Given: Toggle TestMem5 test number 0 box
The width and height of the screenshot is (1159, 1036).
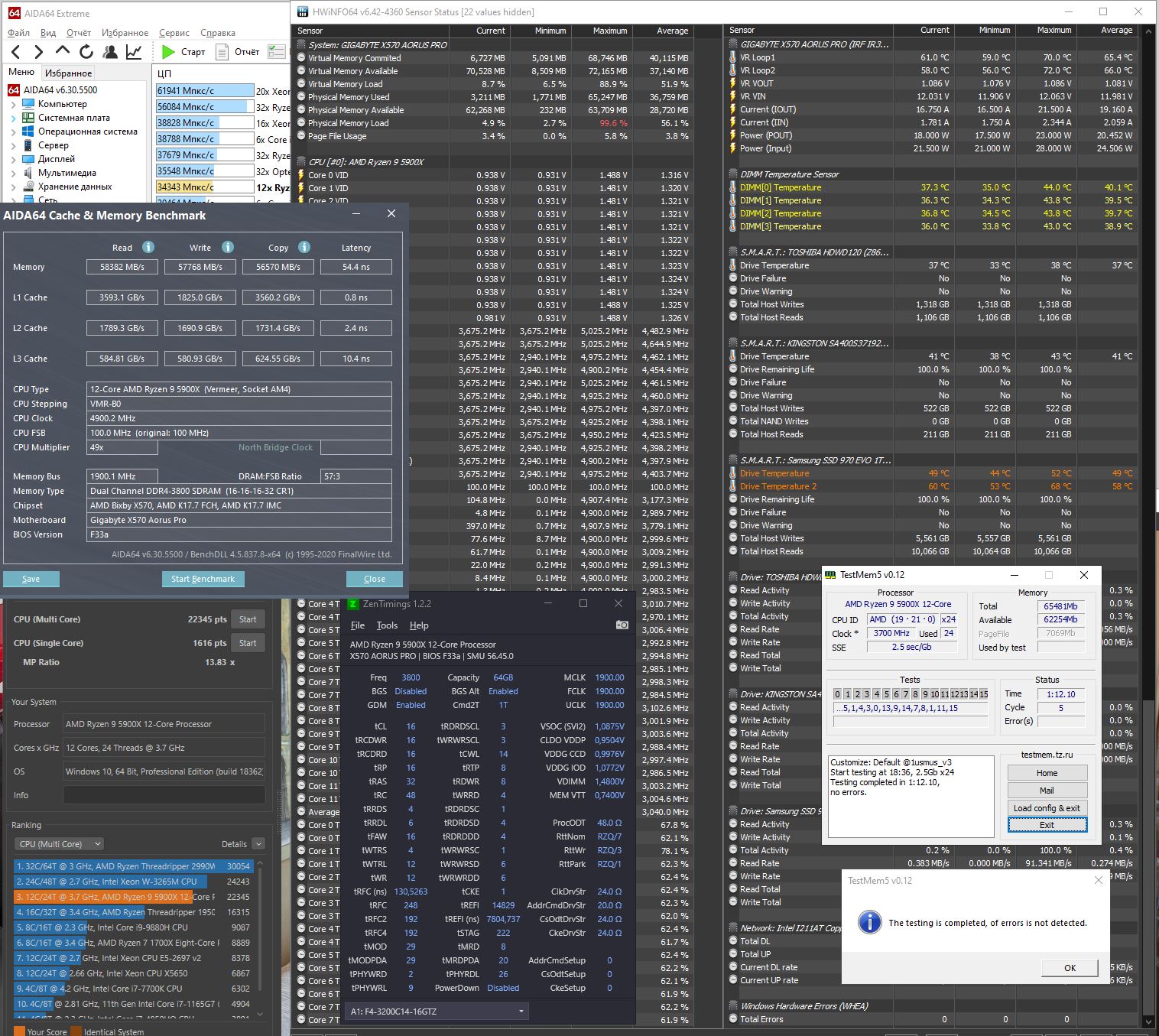Looking at the screenshot, I should (838, 694).
